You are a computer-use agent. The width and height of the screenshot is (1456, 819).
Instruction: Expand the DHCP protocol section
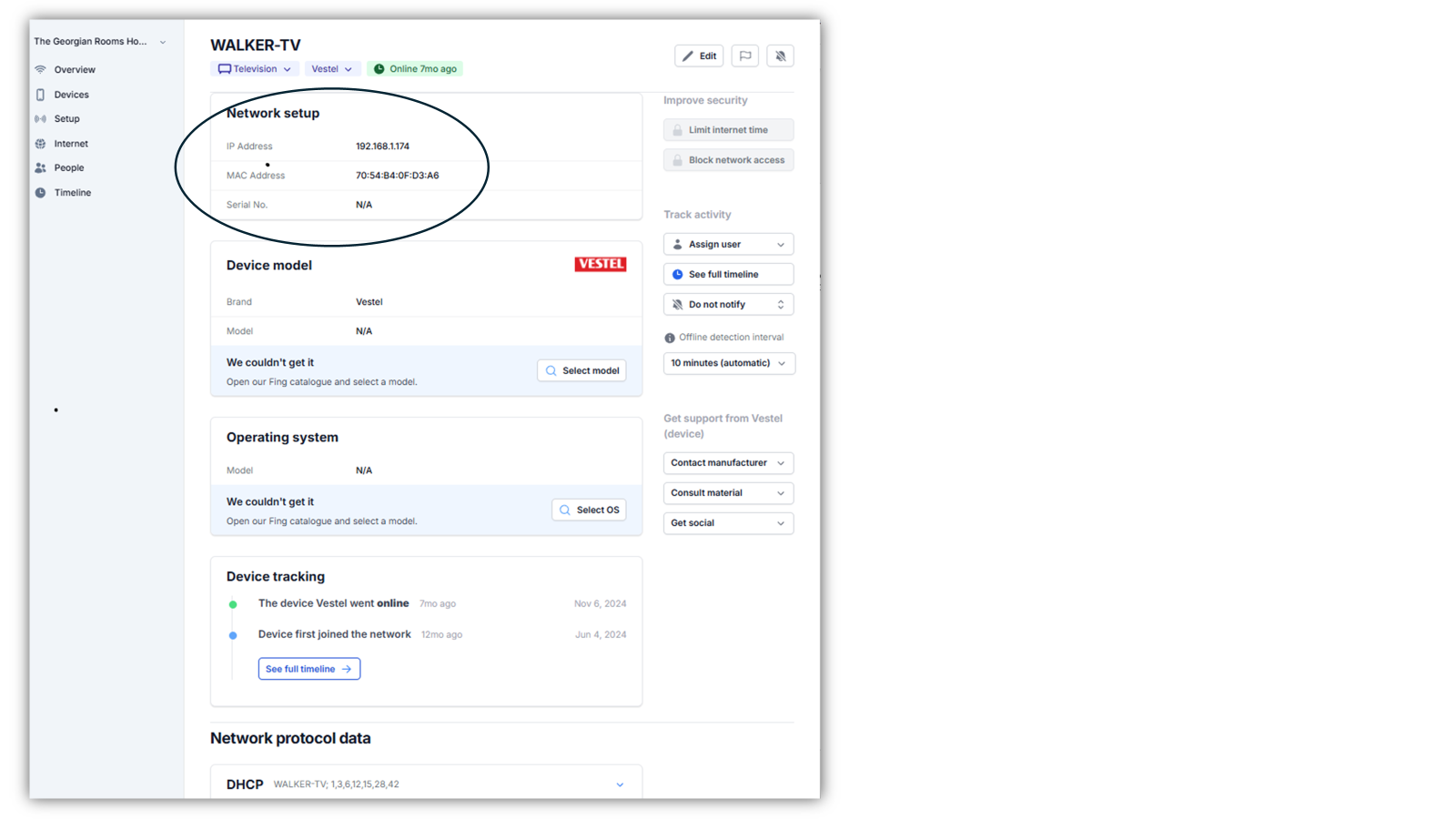point(620,784)
